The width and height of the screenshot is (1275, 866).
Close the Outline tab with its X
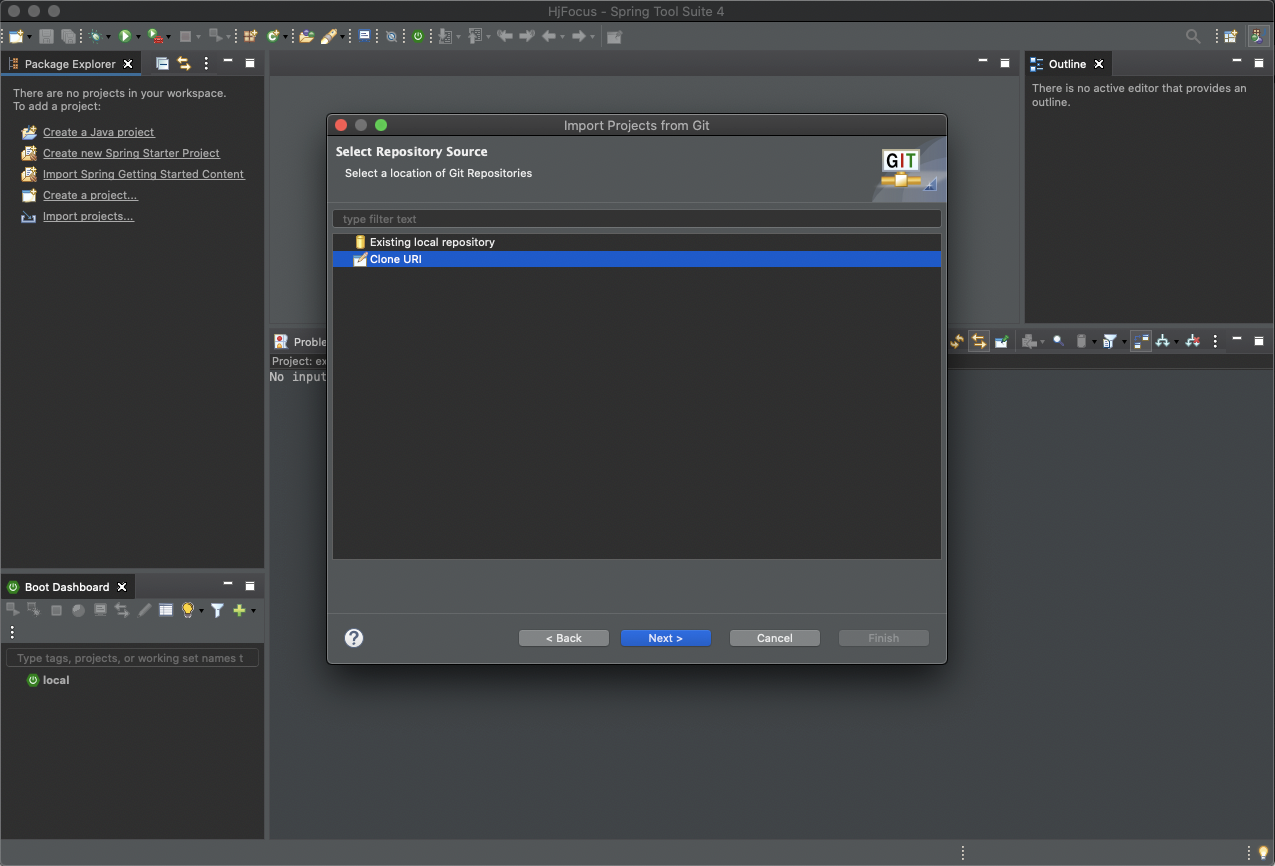1099,64
